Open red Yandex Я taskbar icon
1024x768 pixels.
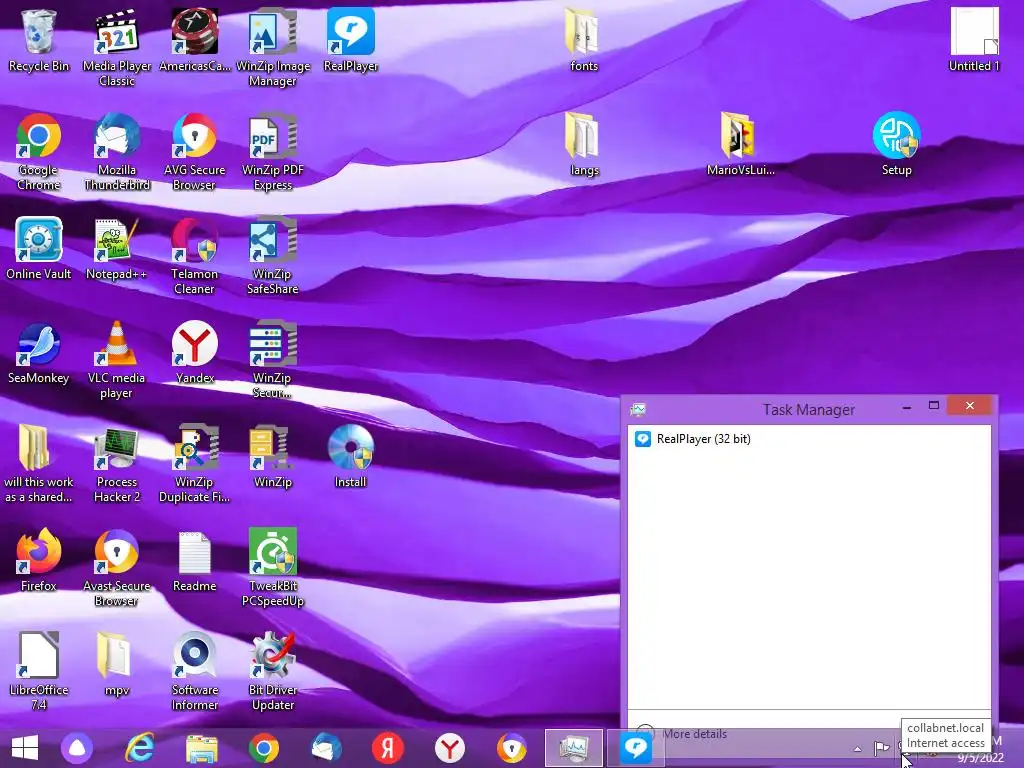(x=388, y=748)
